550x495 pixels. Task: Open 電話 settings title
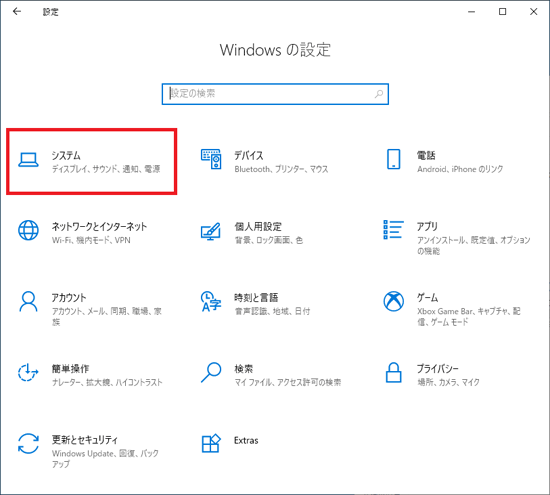(426, 155)
